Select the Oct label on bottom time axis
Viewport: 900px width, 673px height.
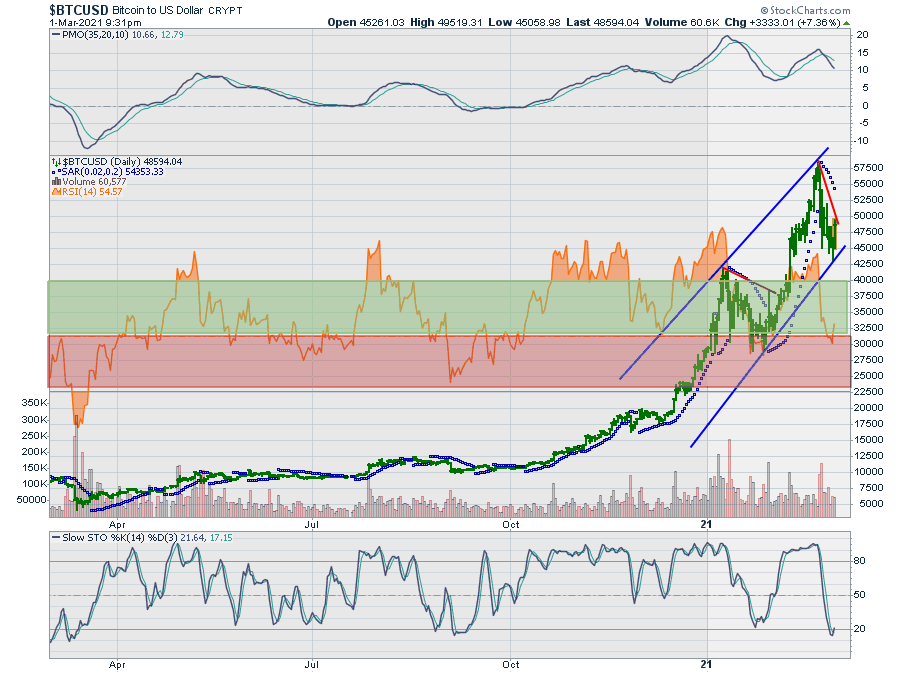click(511, 663)
